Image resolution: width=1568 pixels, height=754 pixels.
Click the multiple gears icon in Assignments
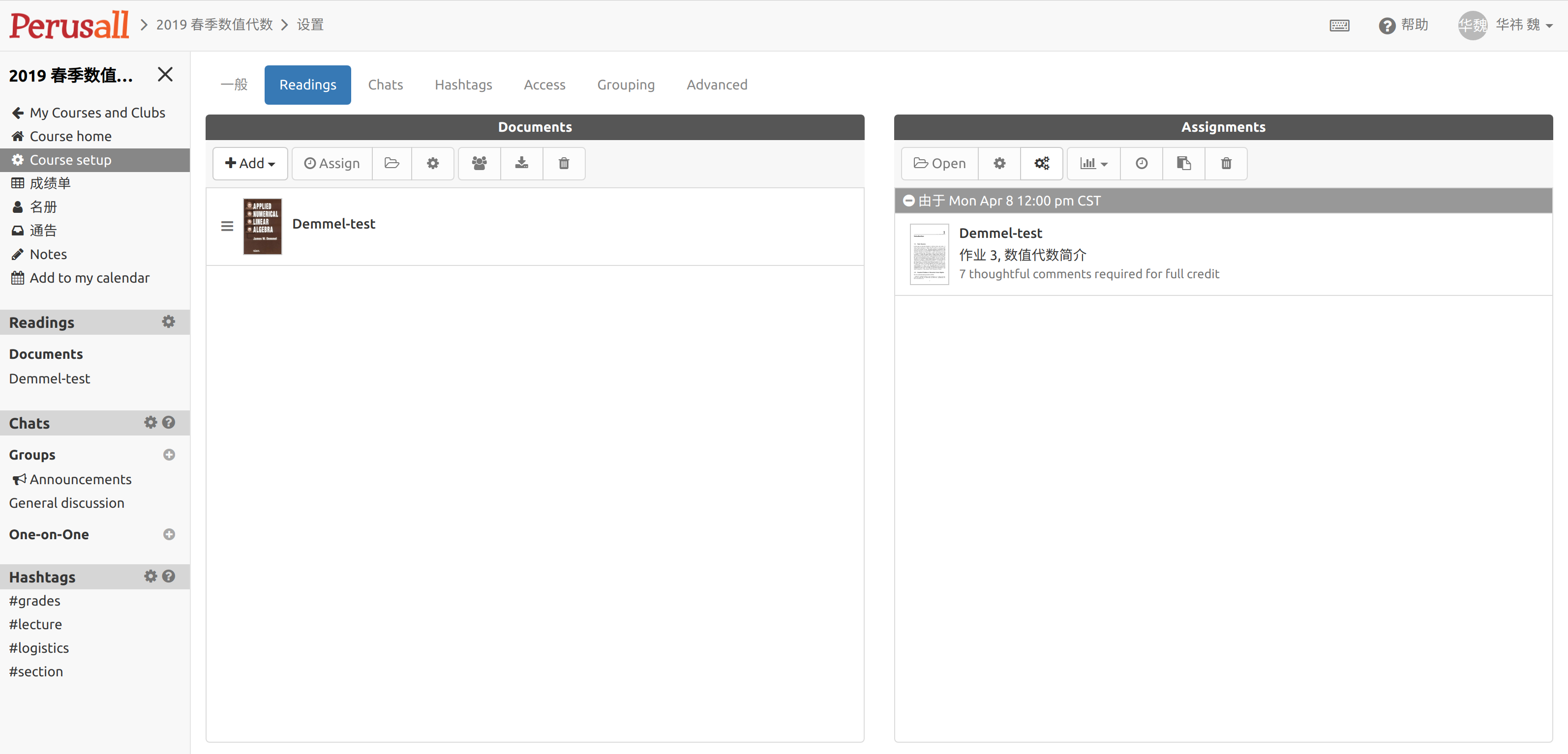pos(1041,163)
